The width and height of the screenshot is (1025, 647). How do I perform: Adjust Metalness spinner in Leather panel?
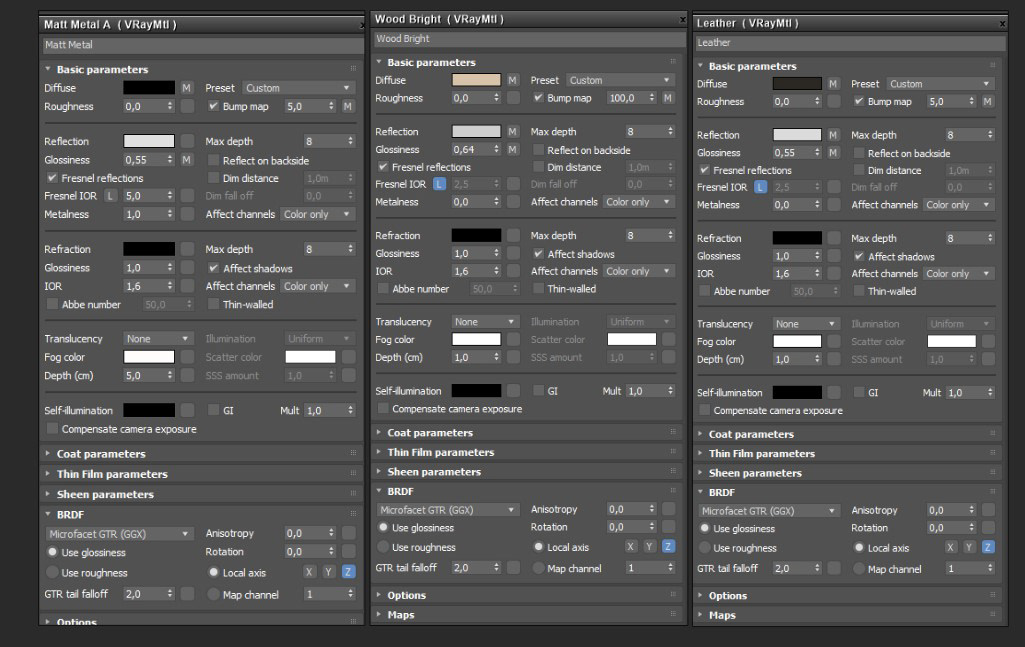click(816, 205)
